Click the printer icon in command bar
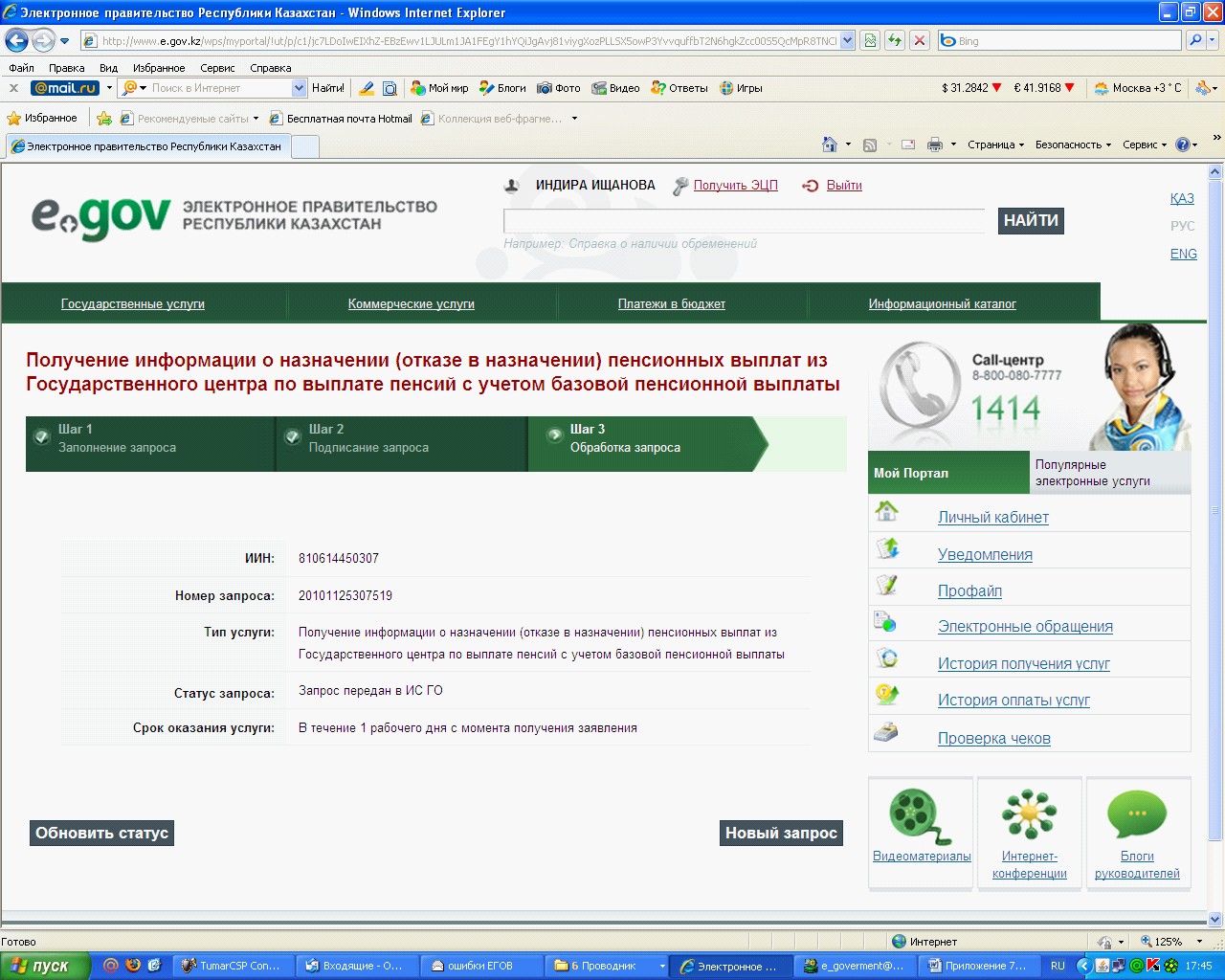This screenshot has height=980, width=1225. click(x=935, y=145)
